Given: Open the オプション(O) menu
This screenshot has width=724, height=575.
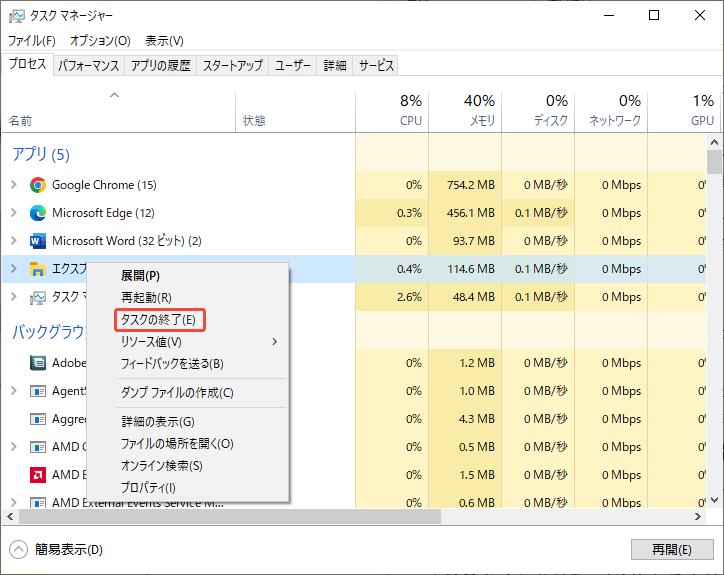Looking at the screenshot, I should click(x=100, y=41).
